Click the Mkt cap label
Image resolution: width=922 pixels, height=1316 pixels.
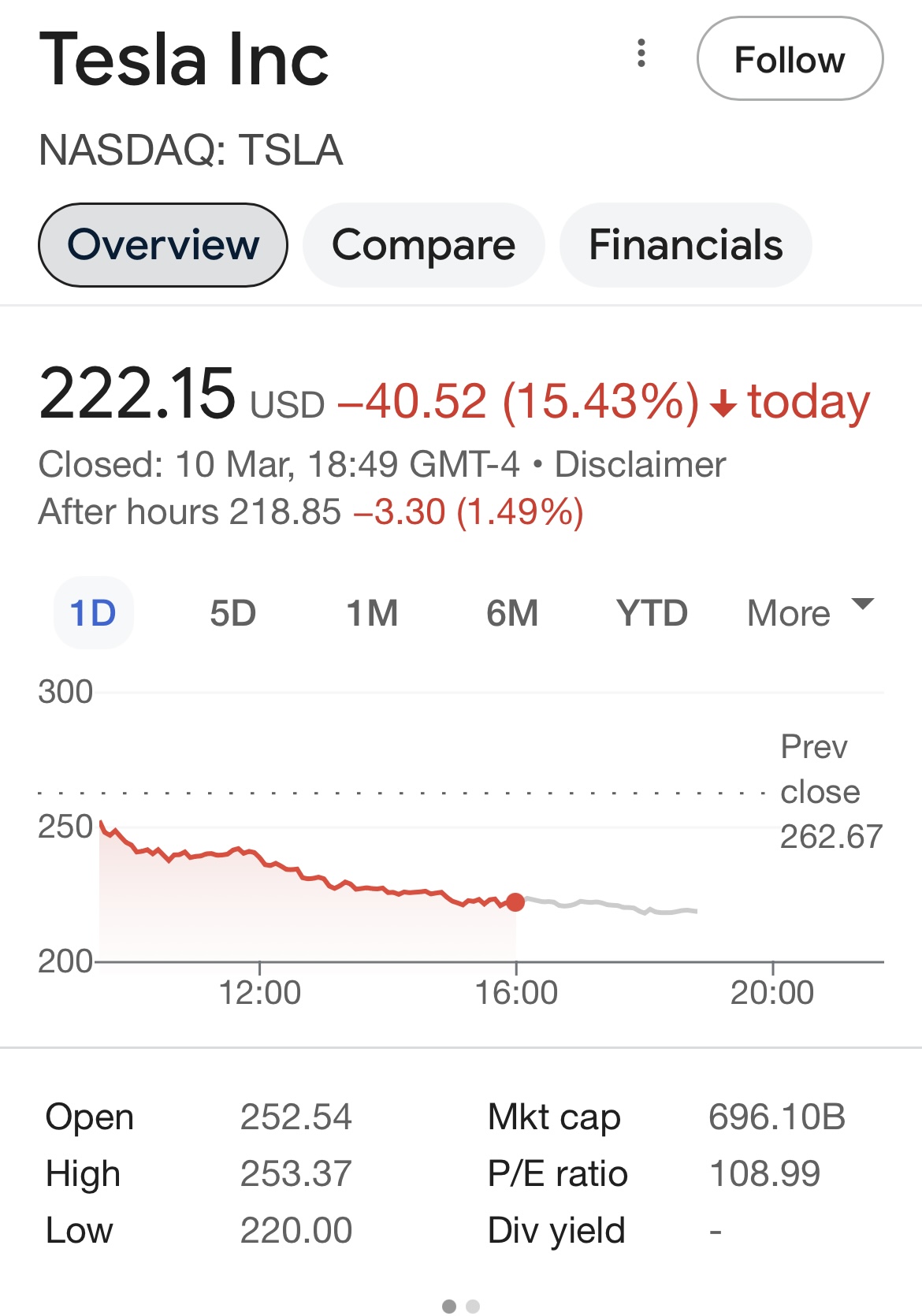point(554,1117)
